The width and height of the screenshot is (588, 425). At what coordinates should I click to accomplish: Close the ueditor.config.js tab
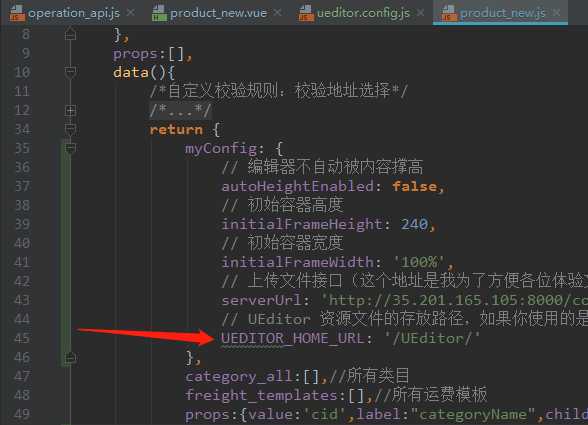421,13
